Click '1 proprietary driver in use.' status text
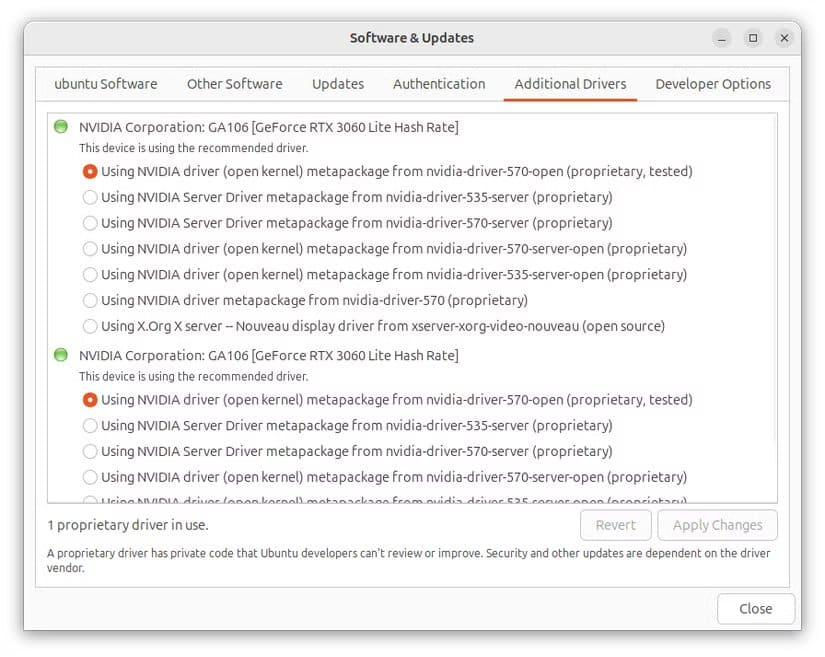 (x=128, y=525)
